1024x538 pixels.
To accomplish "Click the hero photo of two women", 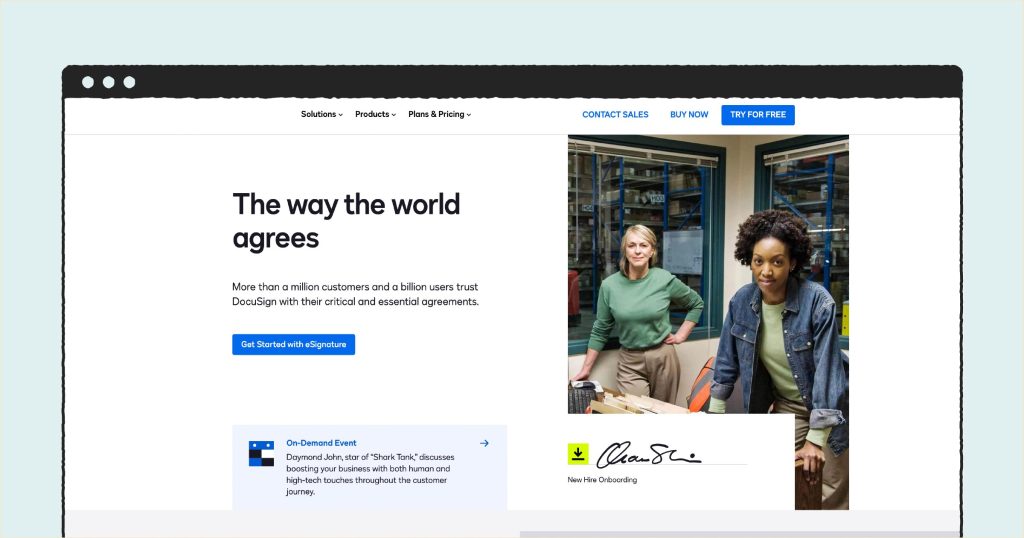I will 708,274.
